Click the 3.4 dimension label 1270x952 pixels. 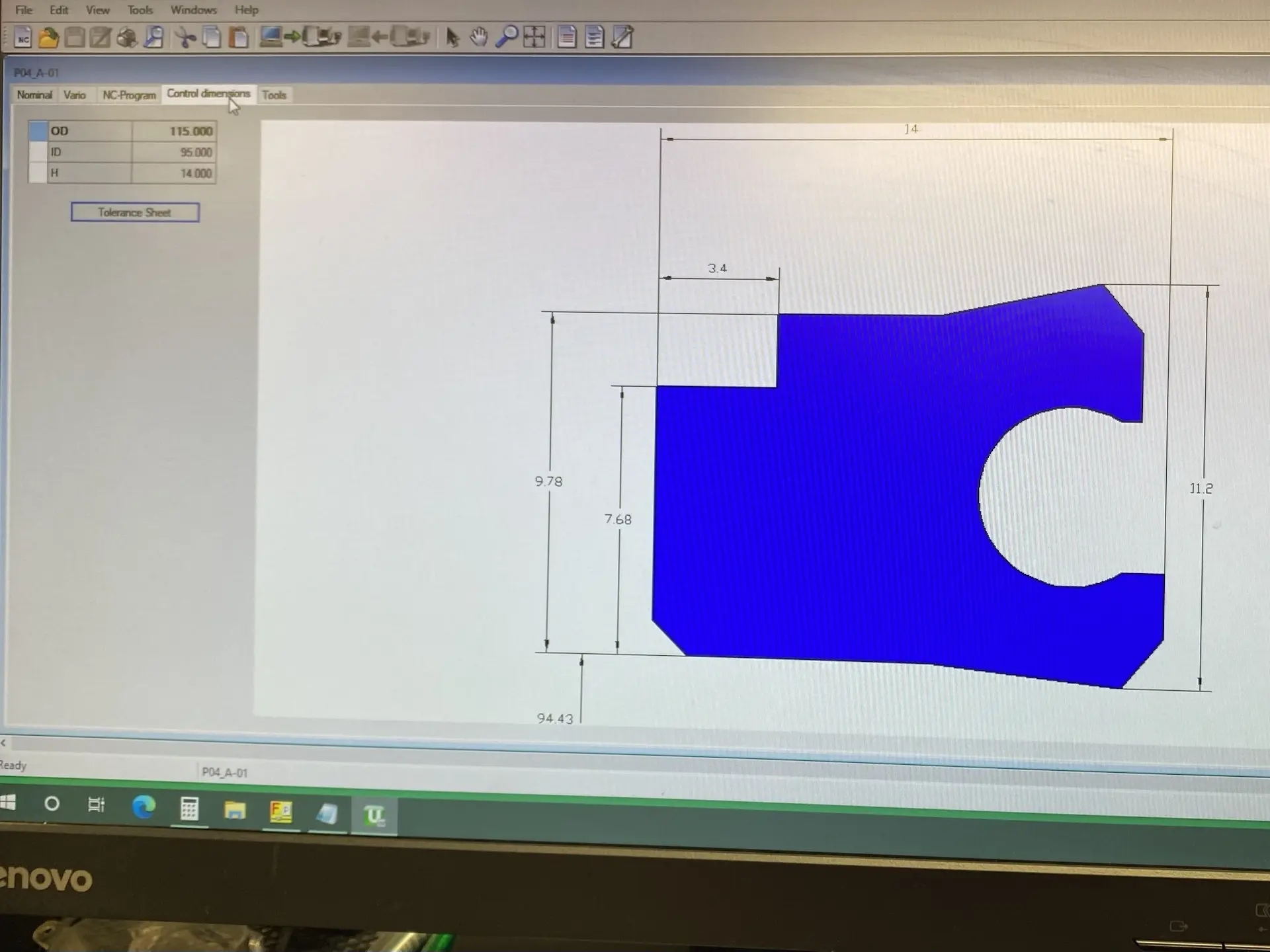[717, 268]
